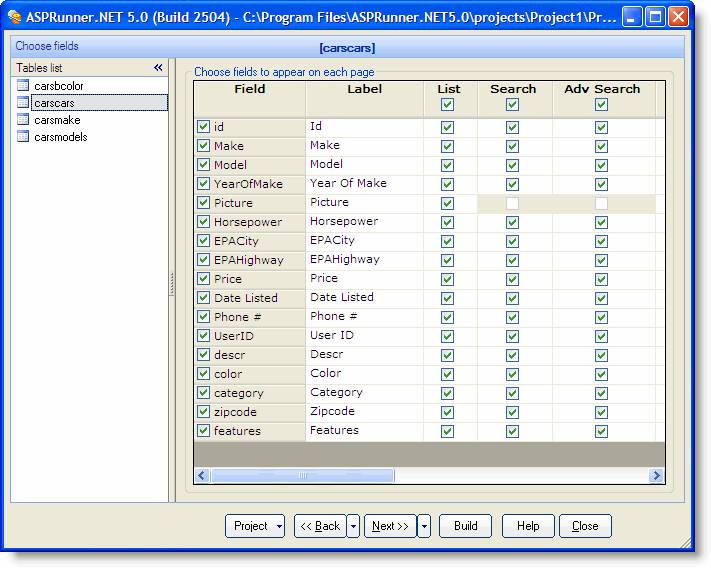Uncheck the features field checkbox
The width and height of the screenshot is (711, 568).
pyautogui.click(x=203, y=430)
